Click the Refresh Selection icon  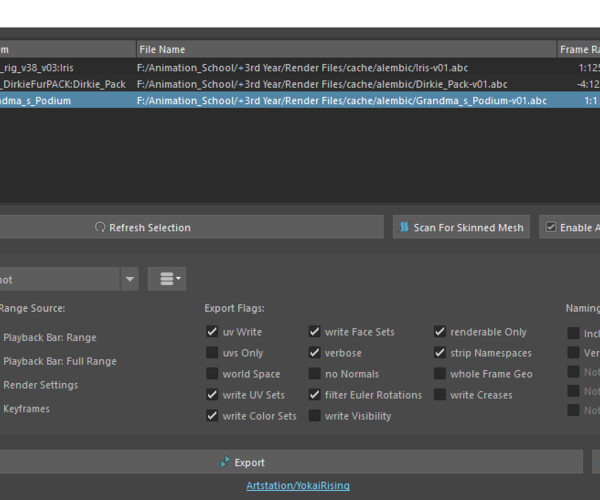(100, 228)
